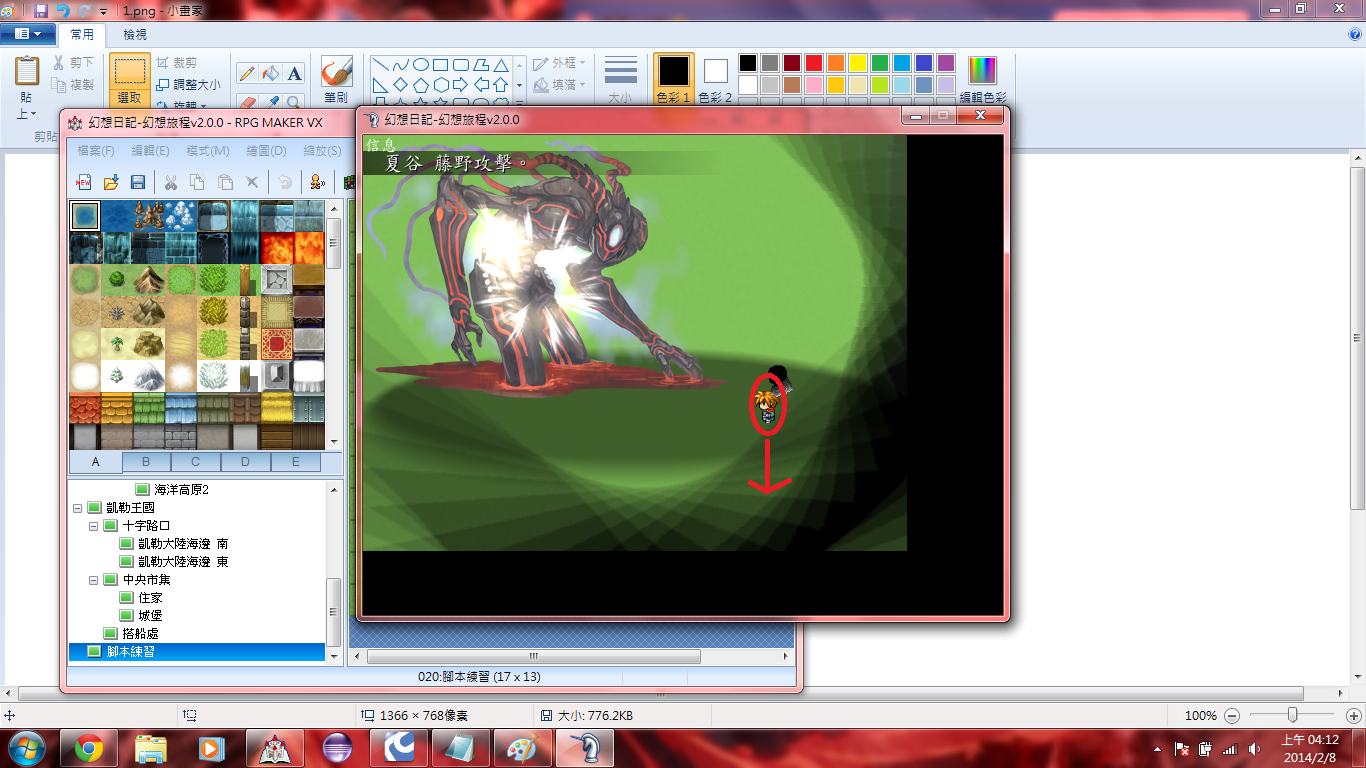Open the Windows Start menu

(26, 748)
